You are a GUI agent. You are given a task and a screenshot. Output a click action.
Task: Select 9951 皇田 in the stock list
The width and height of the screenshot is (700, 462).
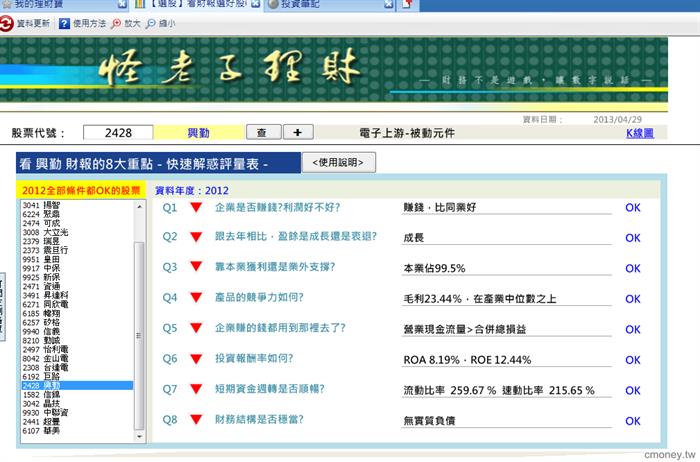(x=78, y=259)
